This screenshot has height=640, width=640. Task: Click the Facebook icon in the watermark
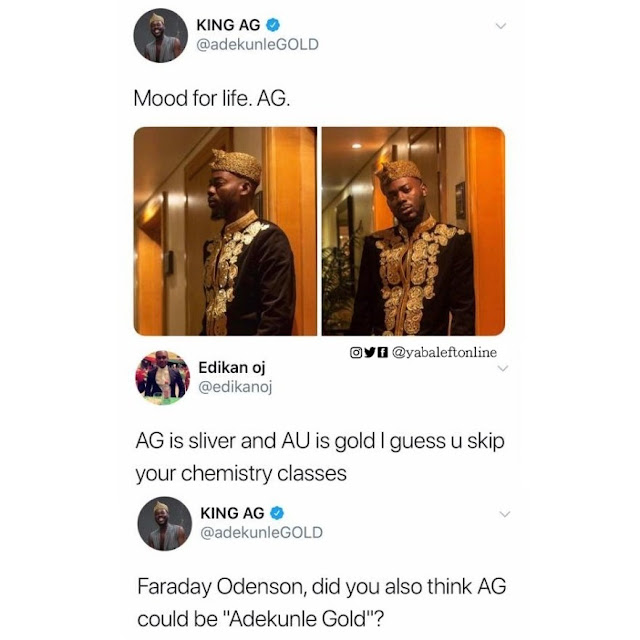pyautogui.click(x=382, y=352)
